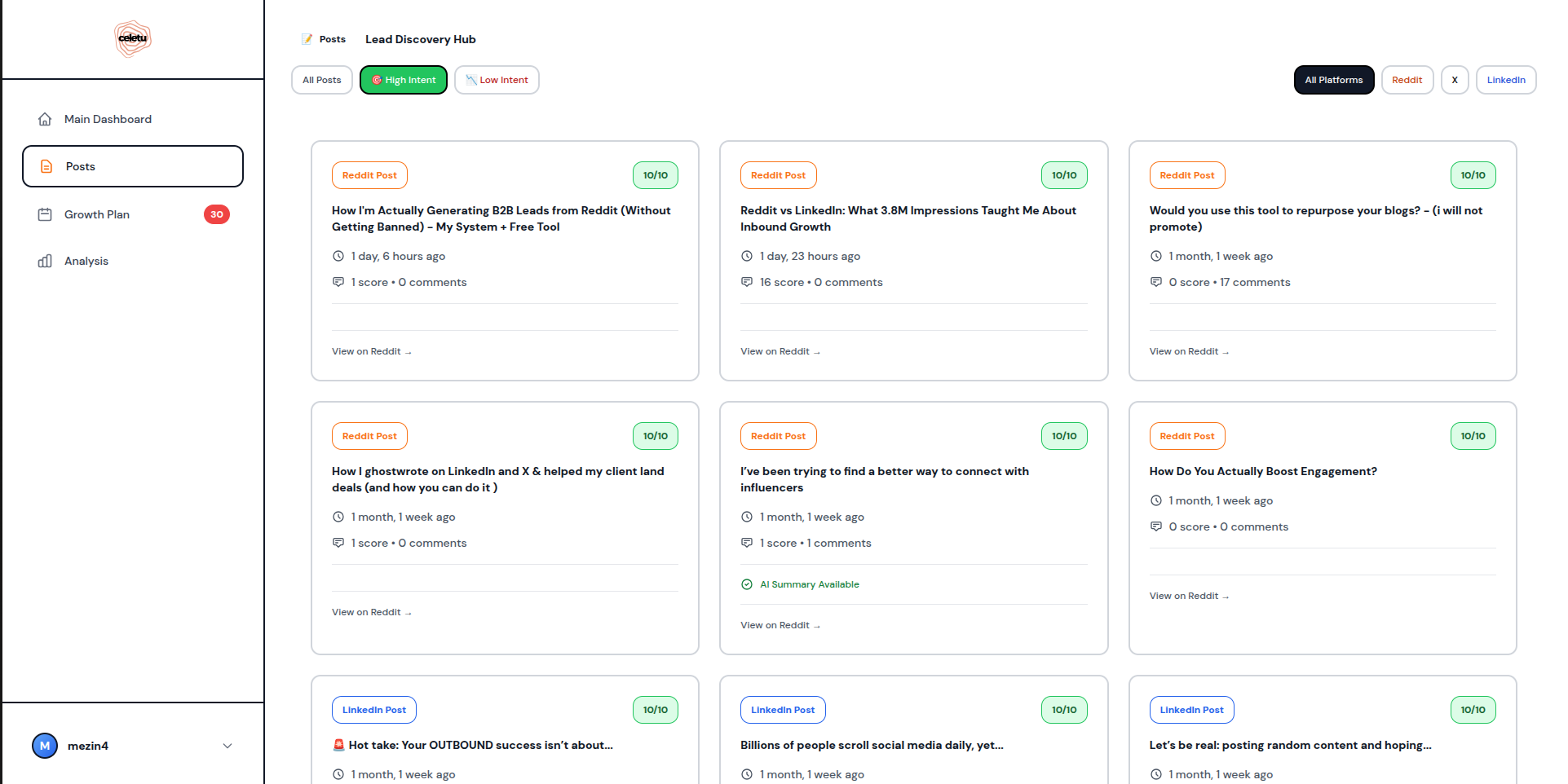Viewport: 1568px width, 784px height.
Task: Disable the High Intent filter
Action: pyautogui.click(x=403, y=80)
